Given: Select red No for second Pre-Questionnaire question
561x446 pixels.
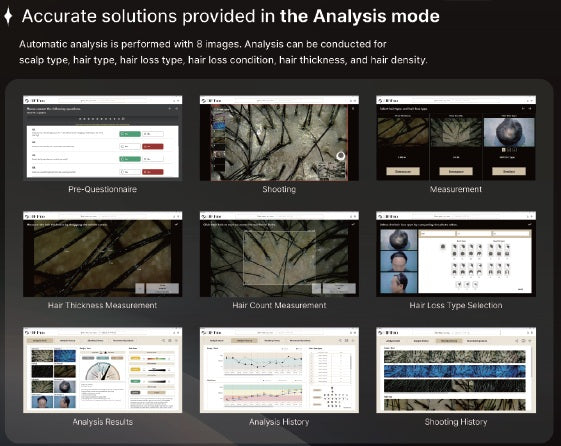Looking at the screenshot, I should click(x=153, y=146).
